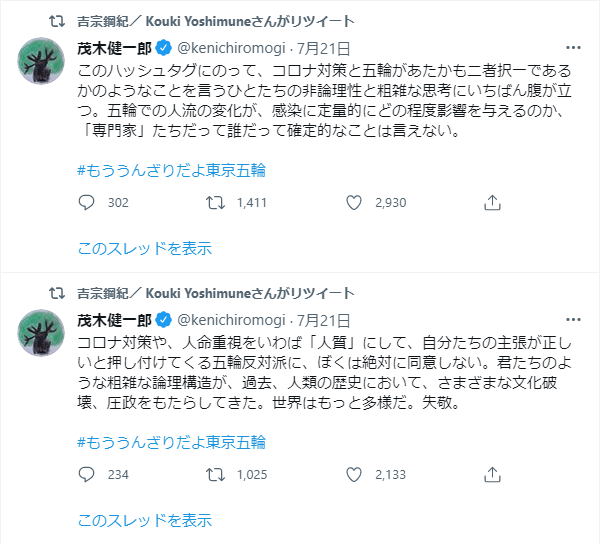Image resolution: width=611 pixels, height=544 pixels.
Task: Like the first tweet with 2,930 likes
Action: point(353,203)
